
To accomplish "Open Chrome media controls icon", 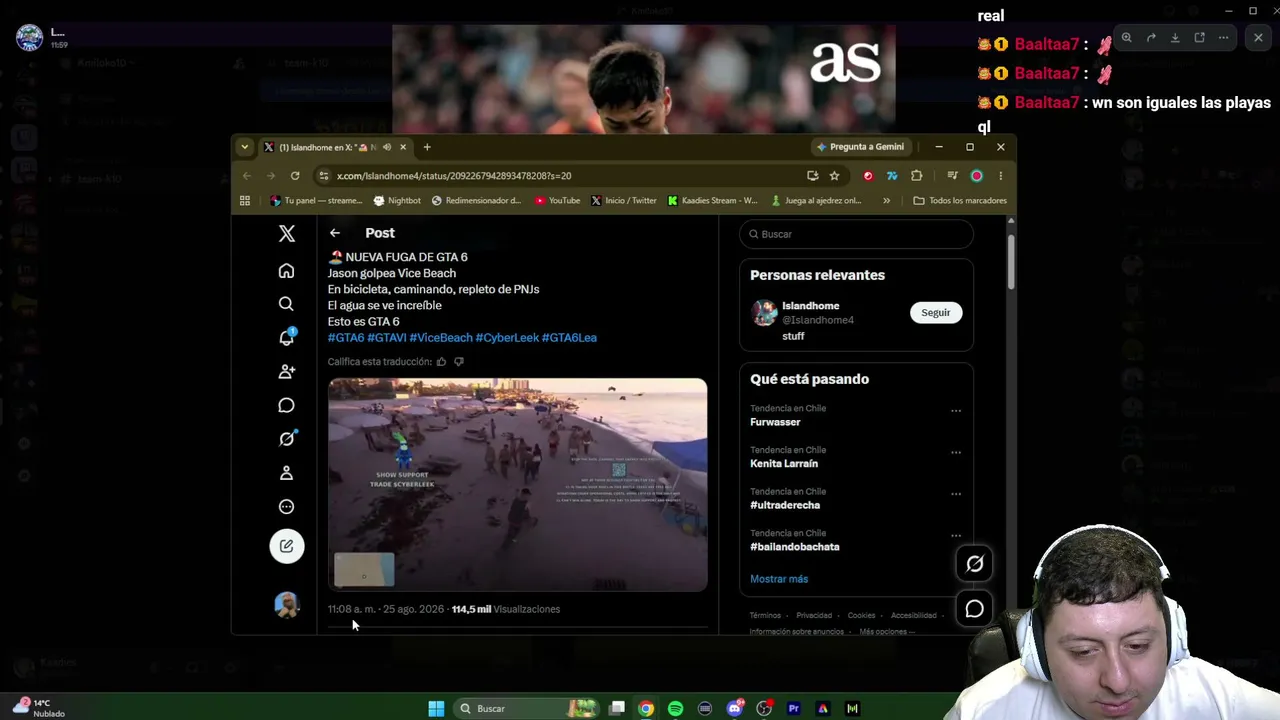I will pos(952,176).
